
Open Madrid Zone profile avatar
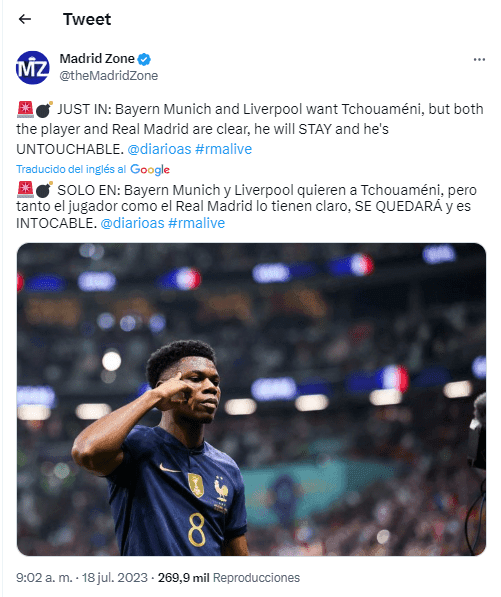(33, 68)
